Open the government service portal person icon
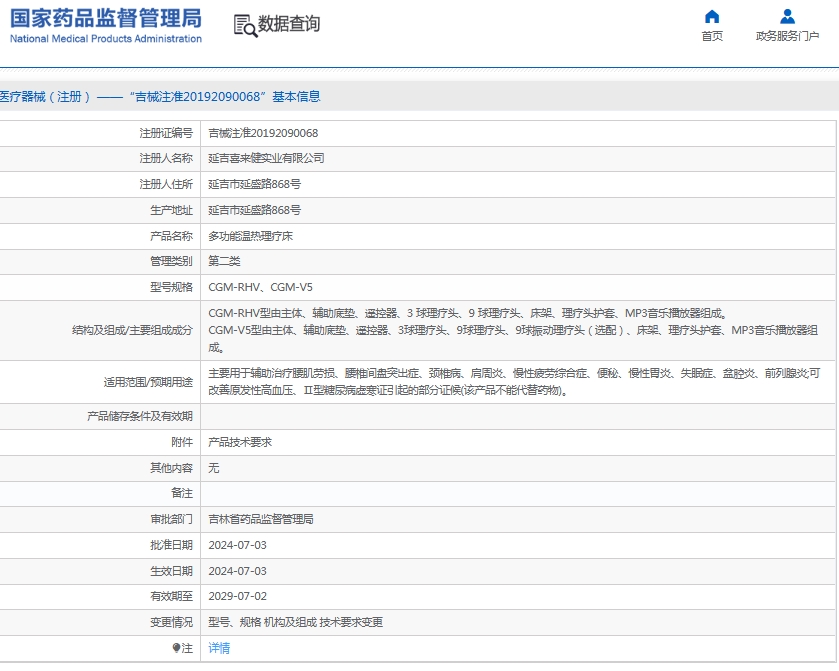Image resolution: width=839 pixels, height=671 pixels. coord(787,17)
